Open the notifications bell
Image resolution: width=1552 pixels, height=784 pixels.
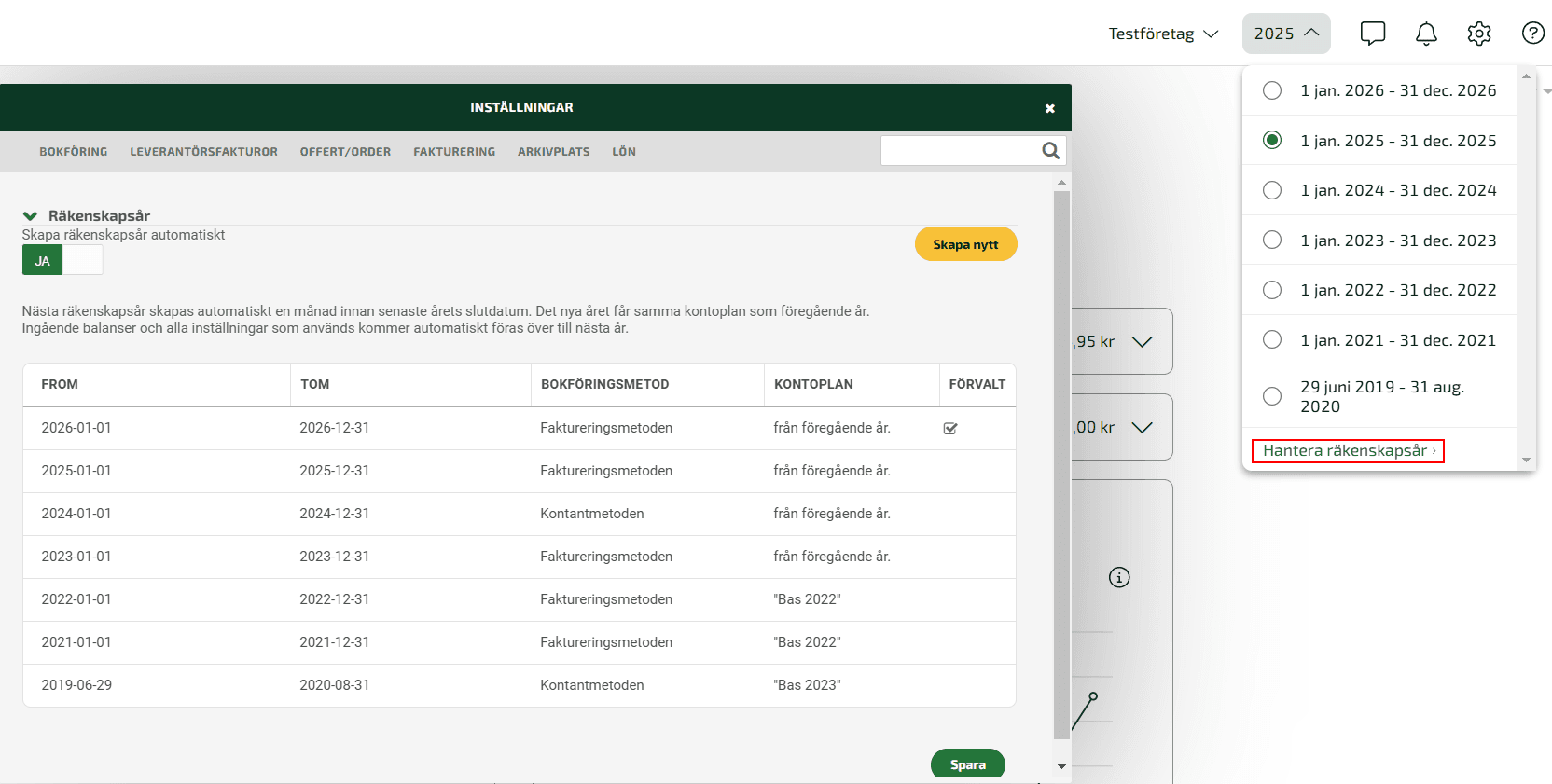coord(1426,34)
